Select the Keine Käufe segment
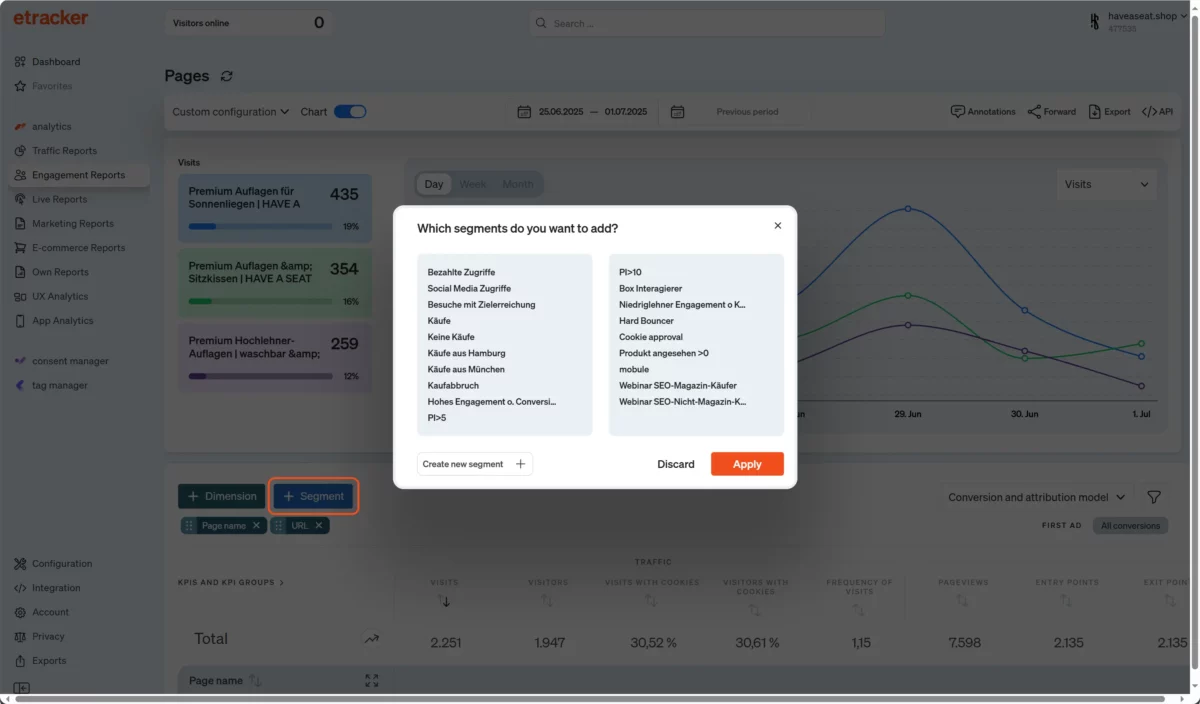Screen dimensions: 1200x704 (x=451, y=337)
